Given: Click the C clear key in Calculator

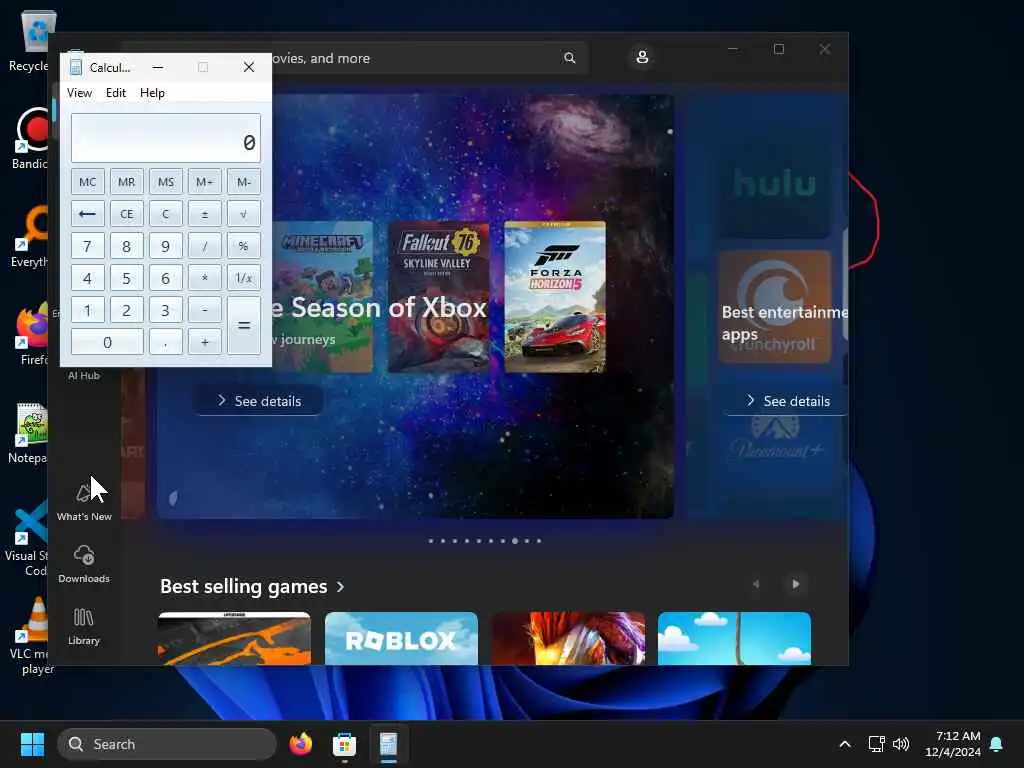Looking at the screenshot, I should [166, 214].
